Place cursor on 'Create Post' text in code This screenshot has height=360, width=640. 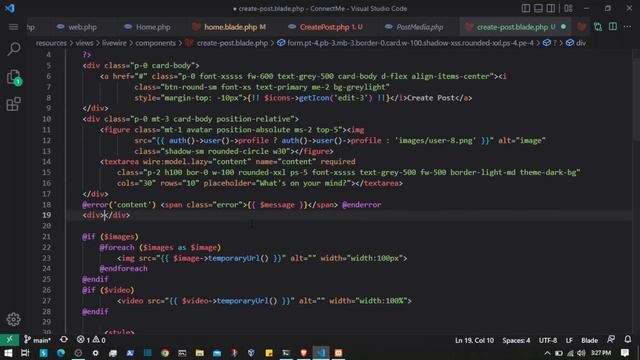tap(431, 98)
